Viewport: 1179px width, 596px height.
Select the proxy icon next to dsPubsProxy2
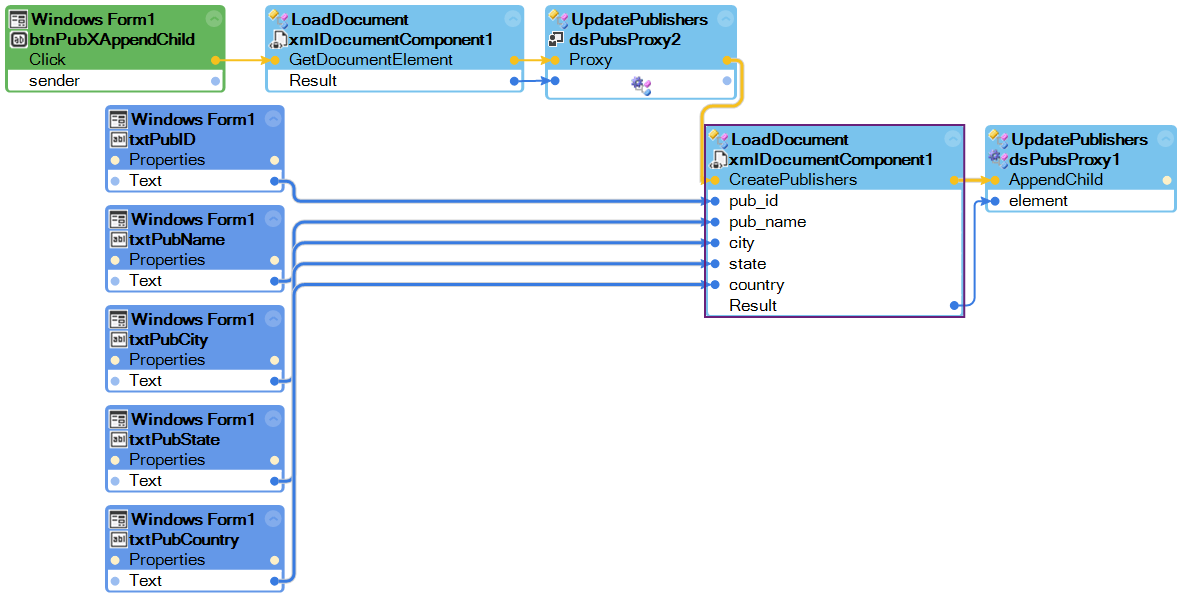[x=555, y=40]
